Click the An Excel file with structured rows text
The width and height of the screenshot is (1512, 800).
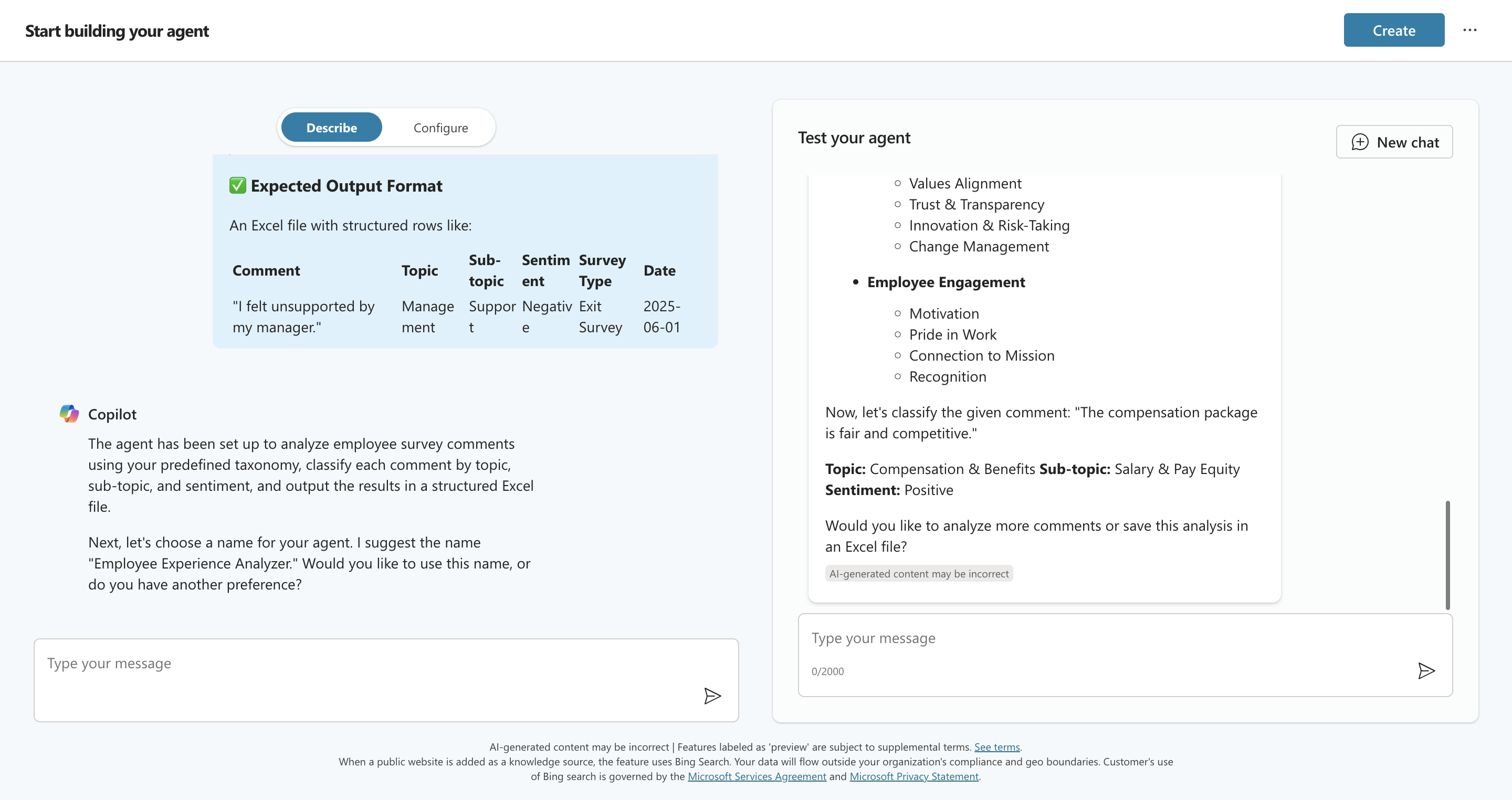click(350, 225)
